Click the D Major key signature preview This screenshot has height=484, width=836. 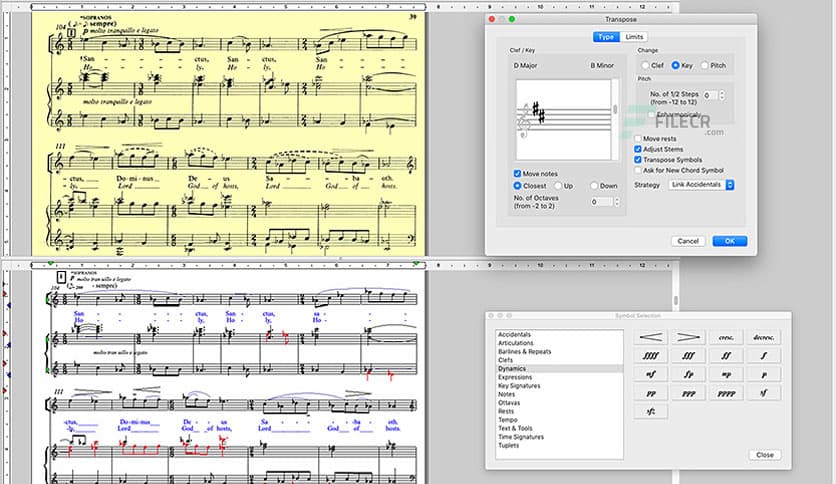pos(563,120)
